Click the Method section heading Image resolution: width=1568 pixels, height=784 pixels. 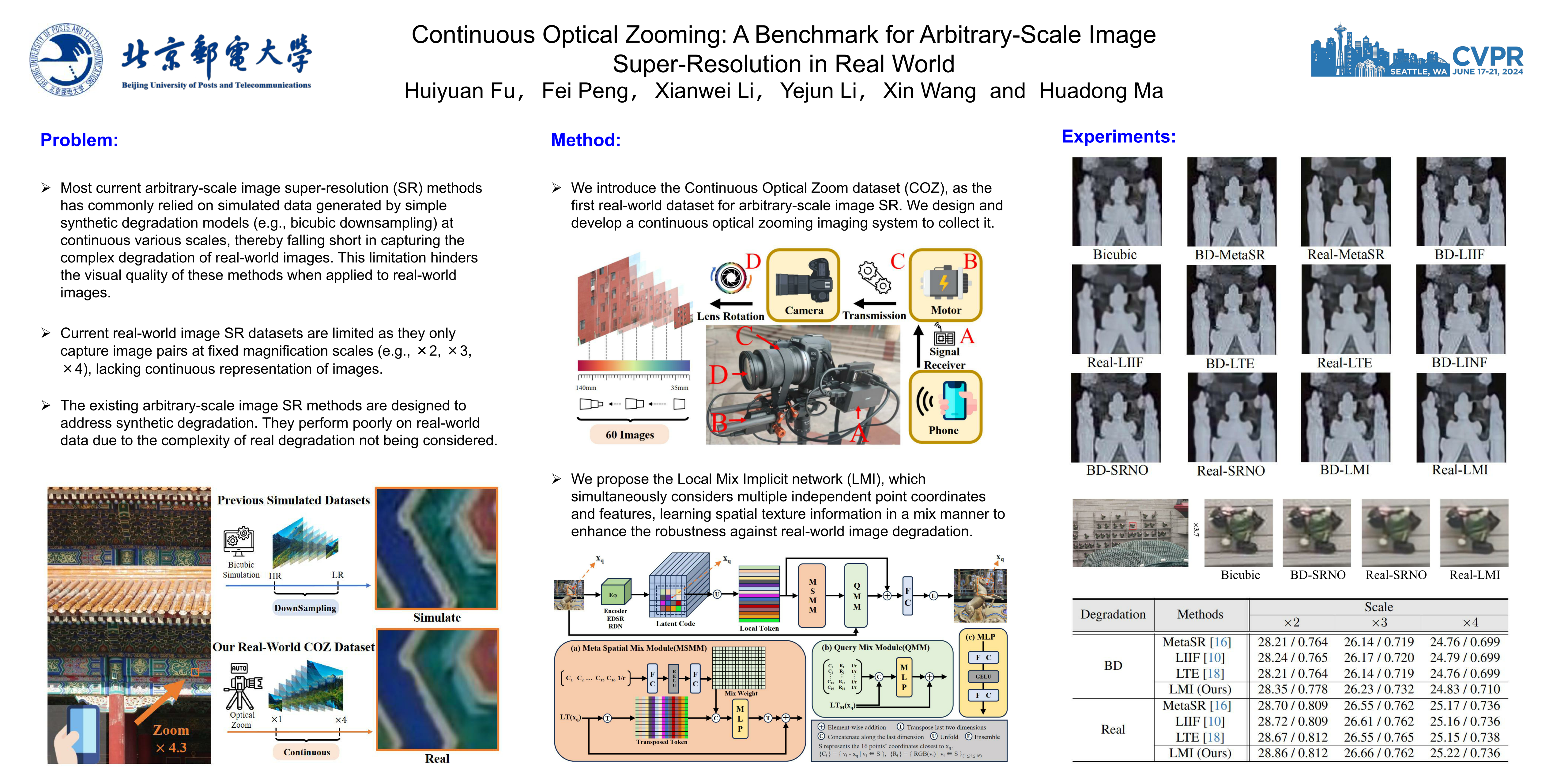586,140
